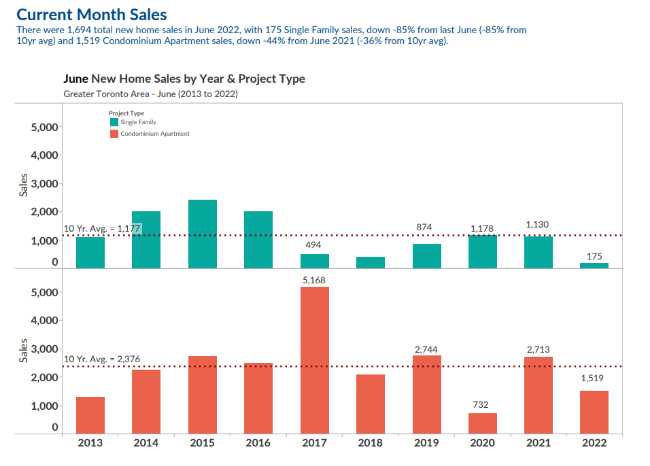Click the 2015 Single Family teal bar
The width and height of the screenshot is (650, 466).
point(202,234)
